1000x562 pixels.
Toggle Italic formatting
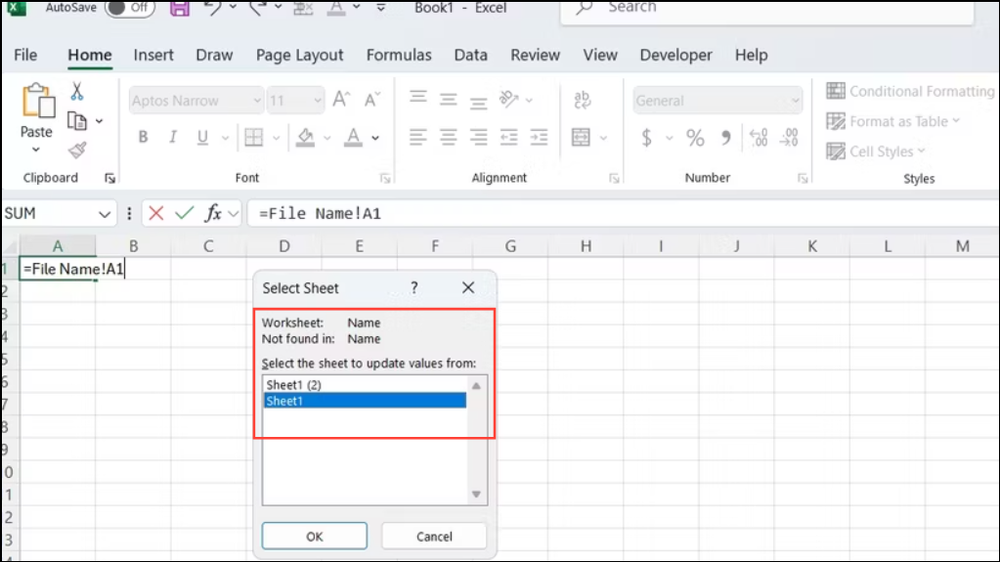pos(173,137)
